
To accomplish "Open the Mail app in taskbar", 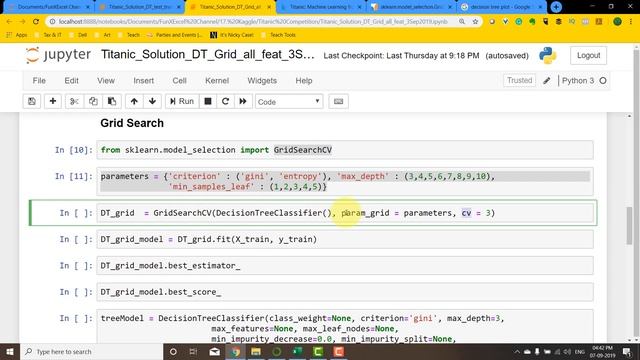I will click(215, 351).
